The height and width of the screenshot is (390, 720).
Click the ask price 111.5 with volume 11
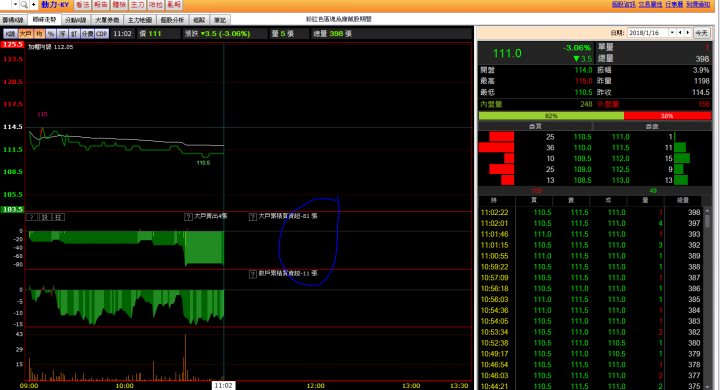[x=620, y=148]
